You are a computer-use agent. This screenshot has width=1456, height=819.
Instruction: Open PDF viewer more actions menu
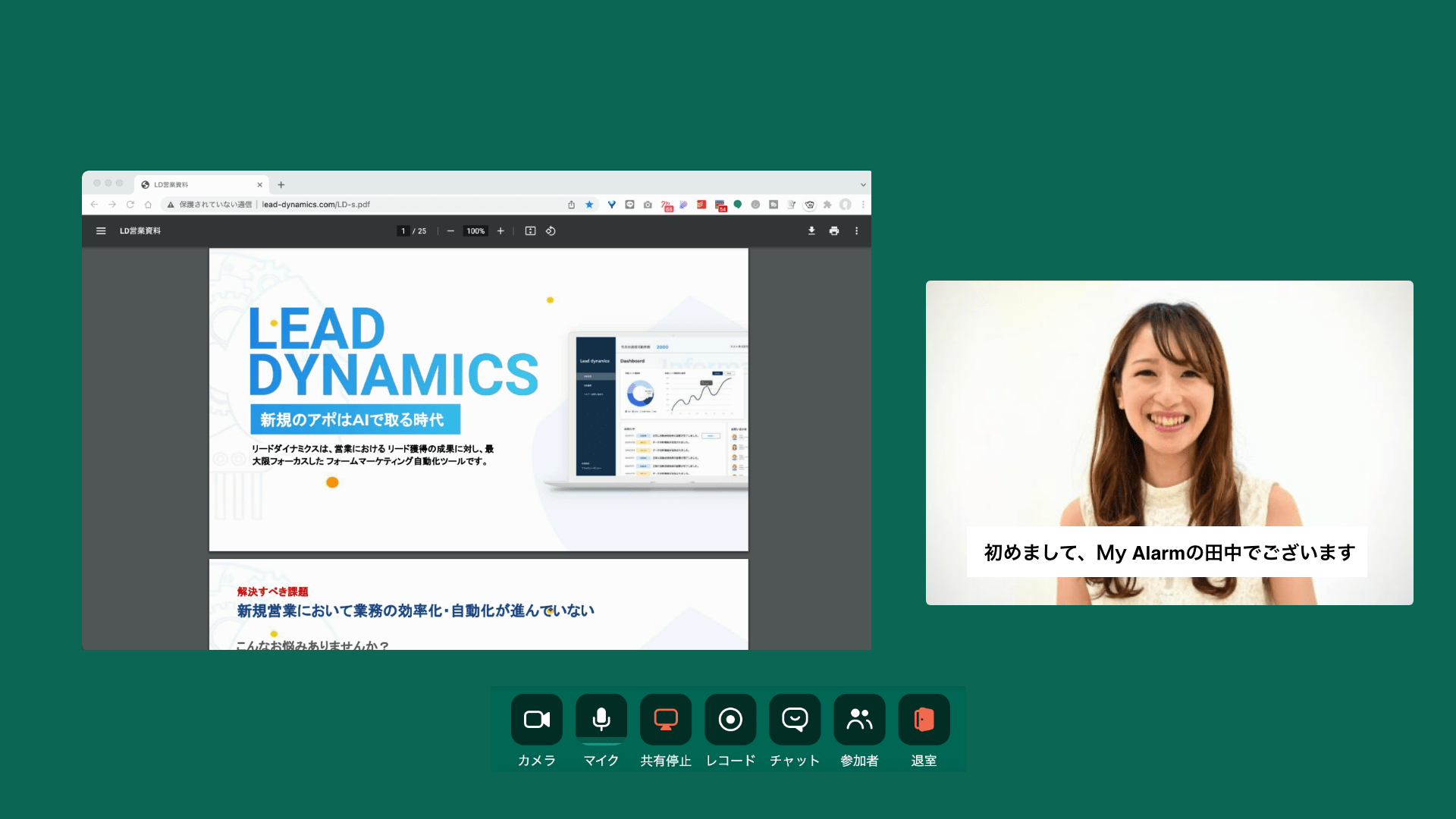(x=857, y=231)
